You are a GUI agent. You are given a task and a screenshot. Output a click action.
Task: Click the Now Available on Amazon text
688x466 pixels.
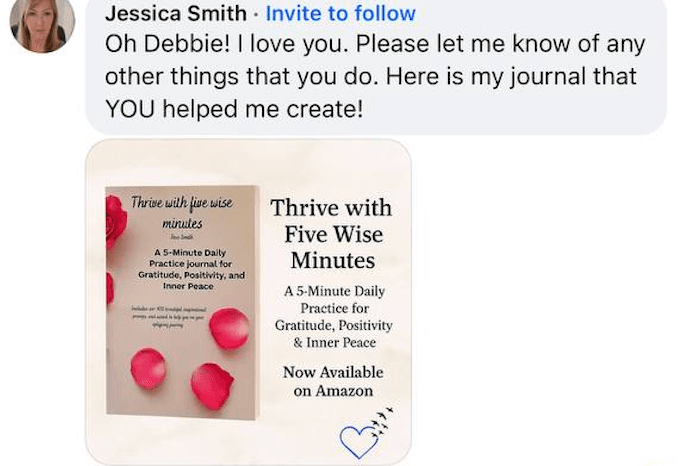coord(333,381)
